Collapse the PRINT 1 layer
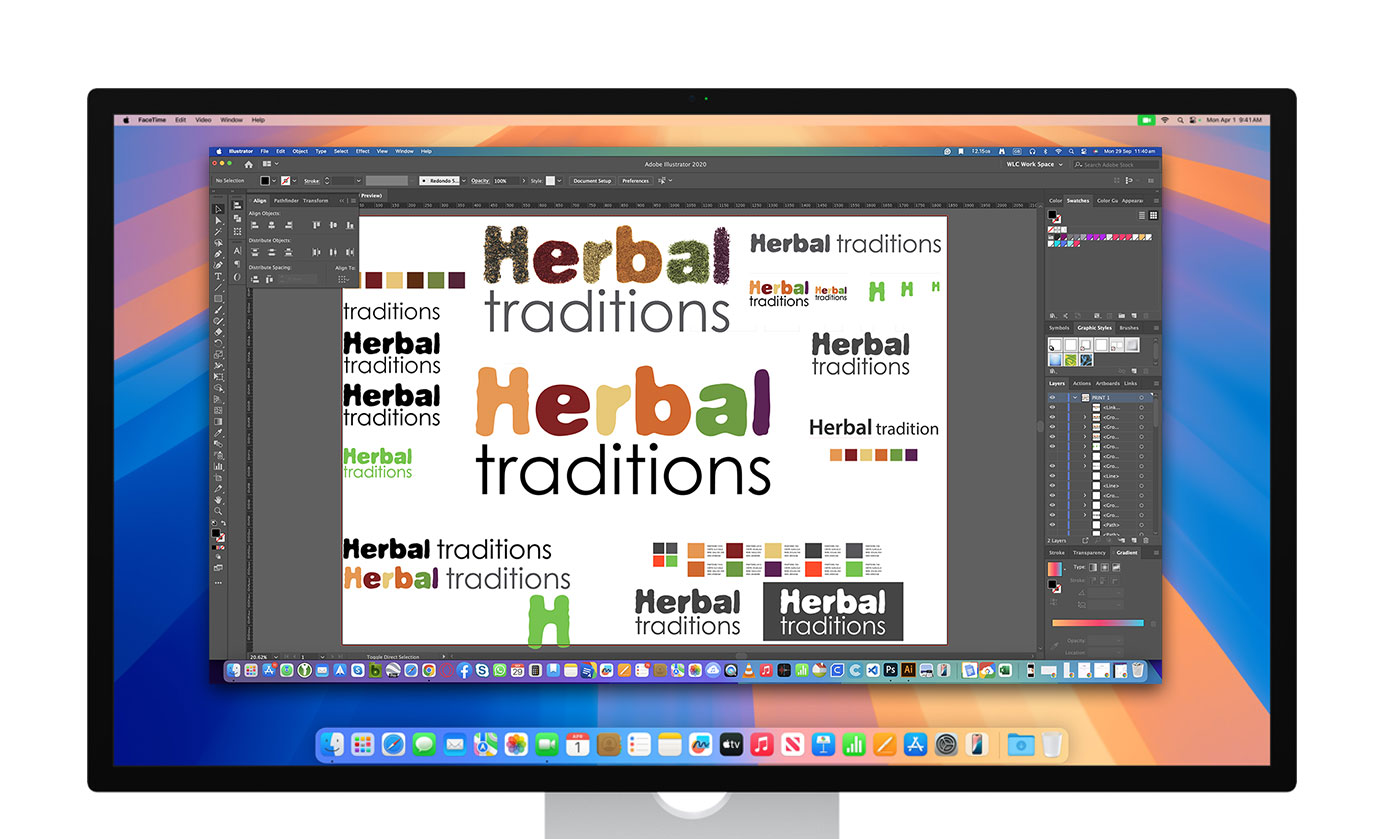This screenshot has width=1385, height=839. pyautogui.click(x=1074, y=398)
